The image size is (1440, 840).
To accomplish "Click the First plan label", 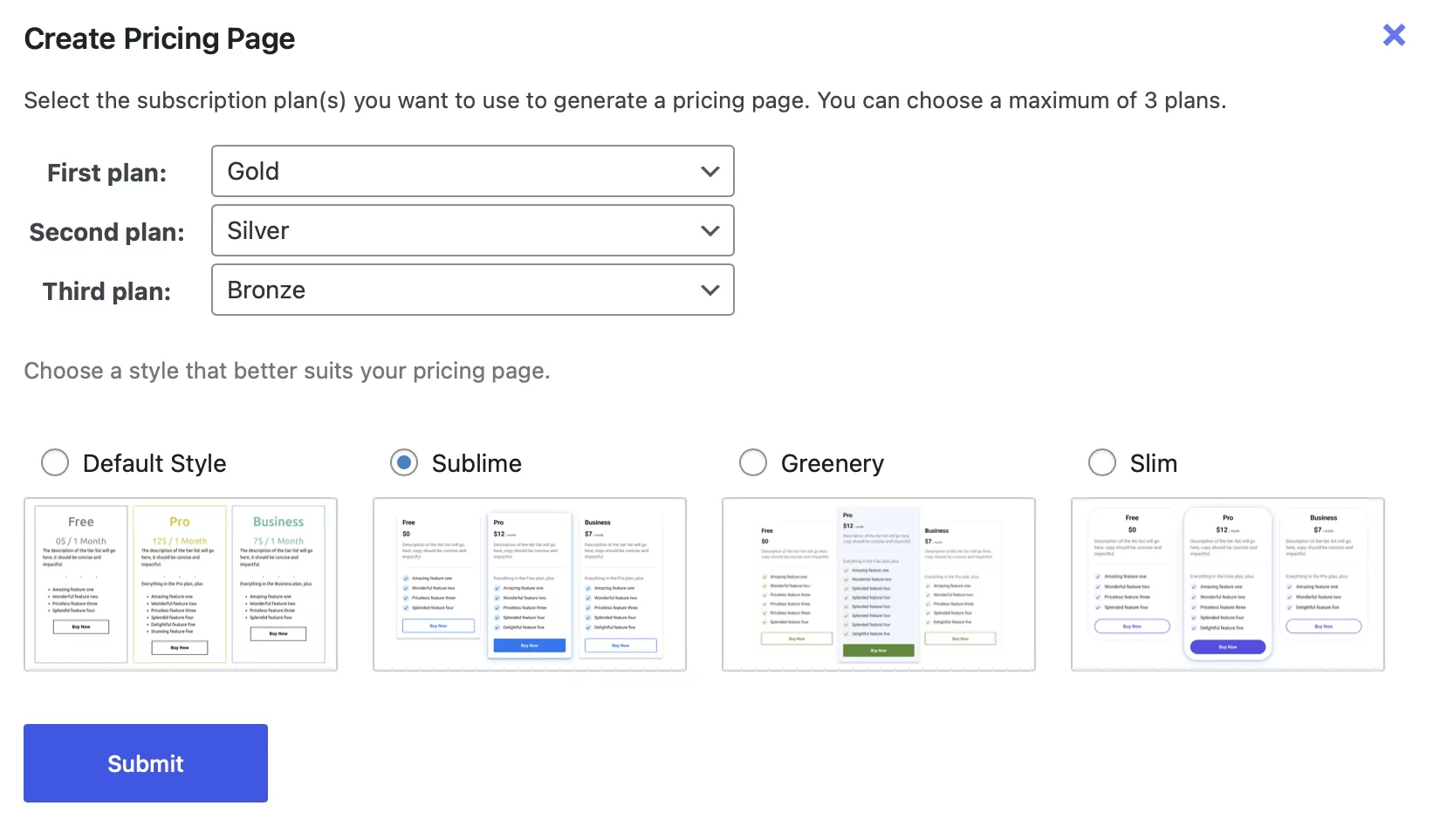I will [x=106, y=173].
